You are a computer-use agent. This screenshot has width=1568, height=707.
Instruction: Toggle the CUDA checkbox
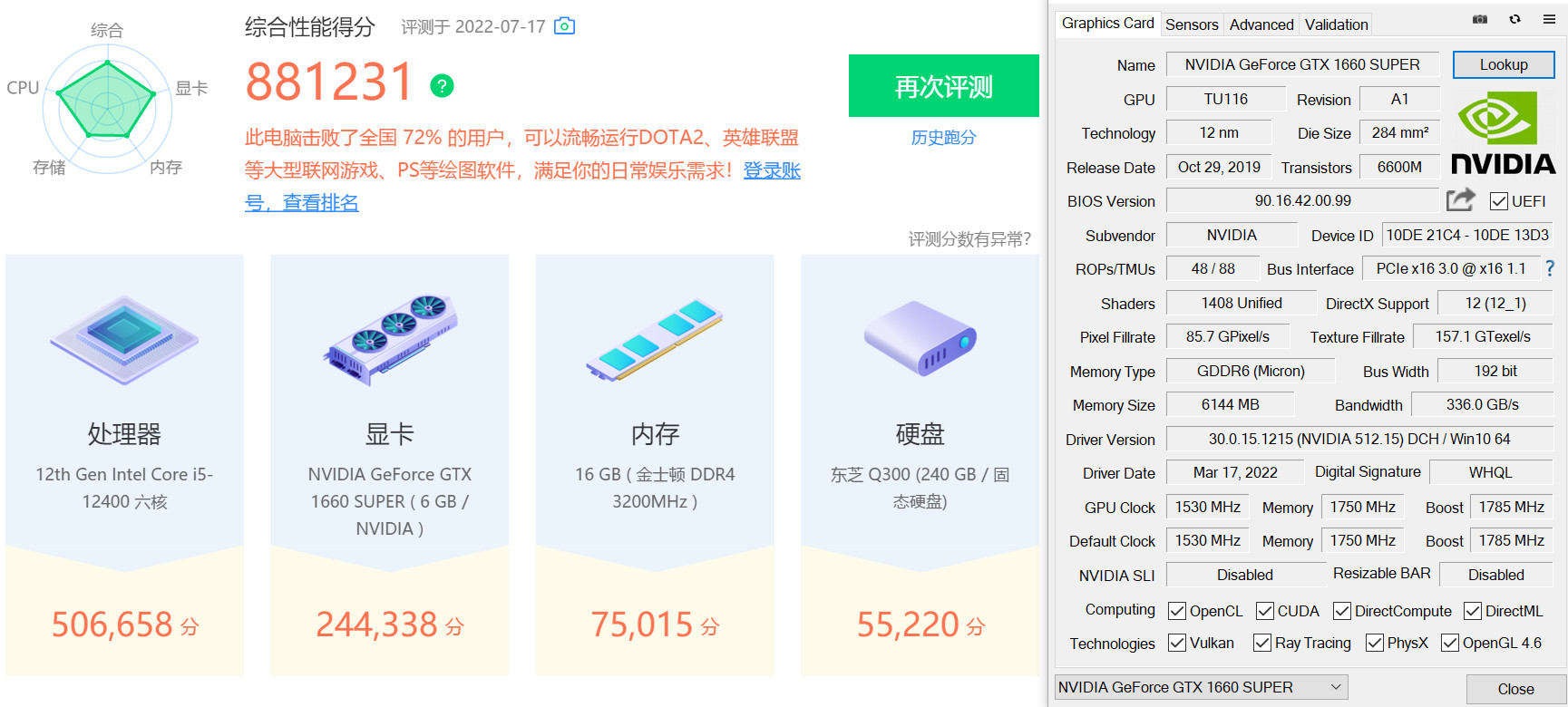(x=1264, y=611)
